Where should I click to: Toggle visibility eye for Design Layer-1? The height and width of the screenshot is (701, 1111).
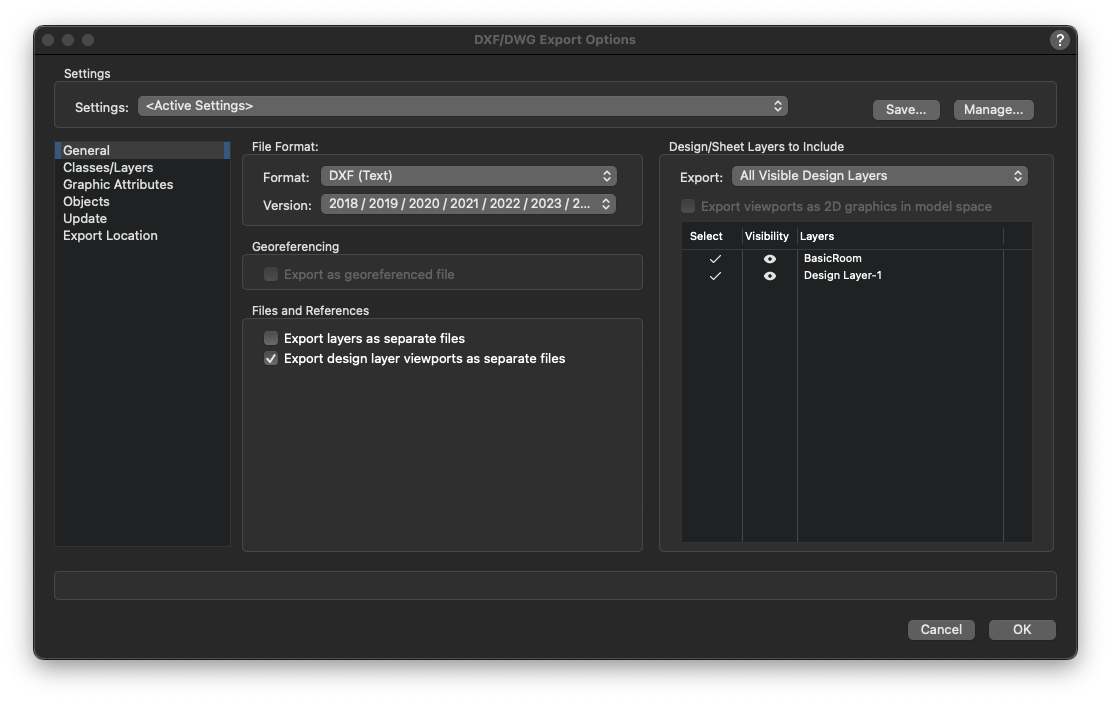tap(769, 276)
